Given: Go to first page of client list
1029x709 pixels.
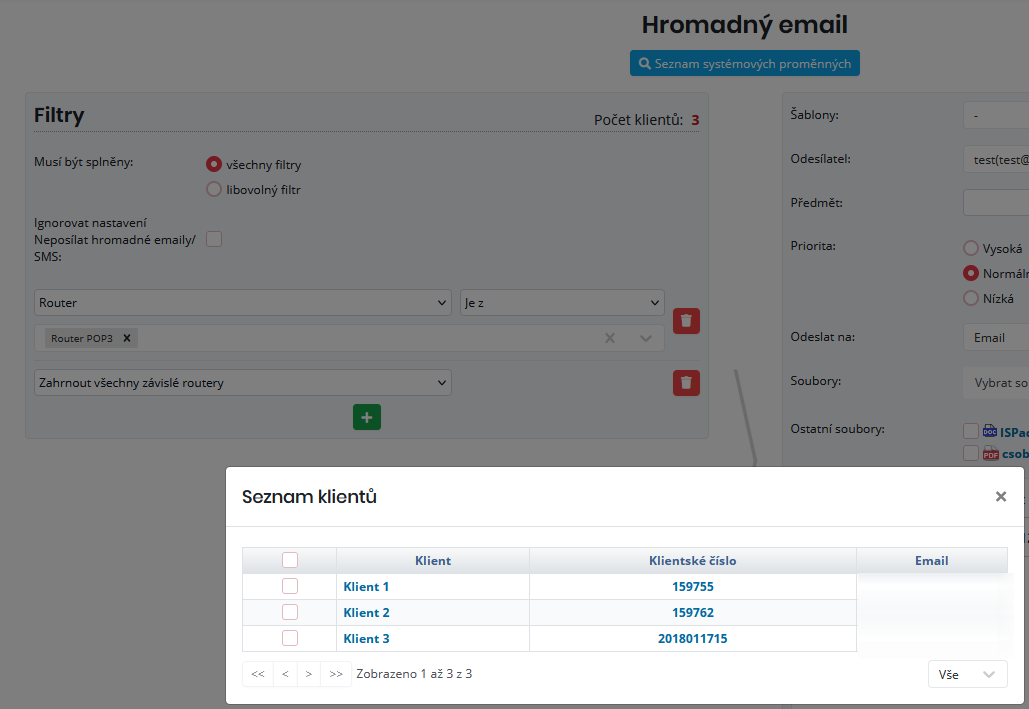Looking at the screenshot, I should pyautogui.click(x=258, y=674).
